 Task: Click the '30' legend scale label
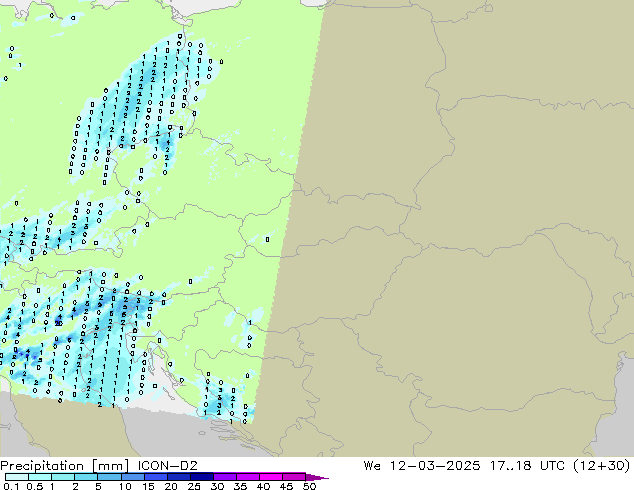pos(217,486)
